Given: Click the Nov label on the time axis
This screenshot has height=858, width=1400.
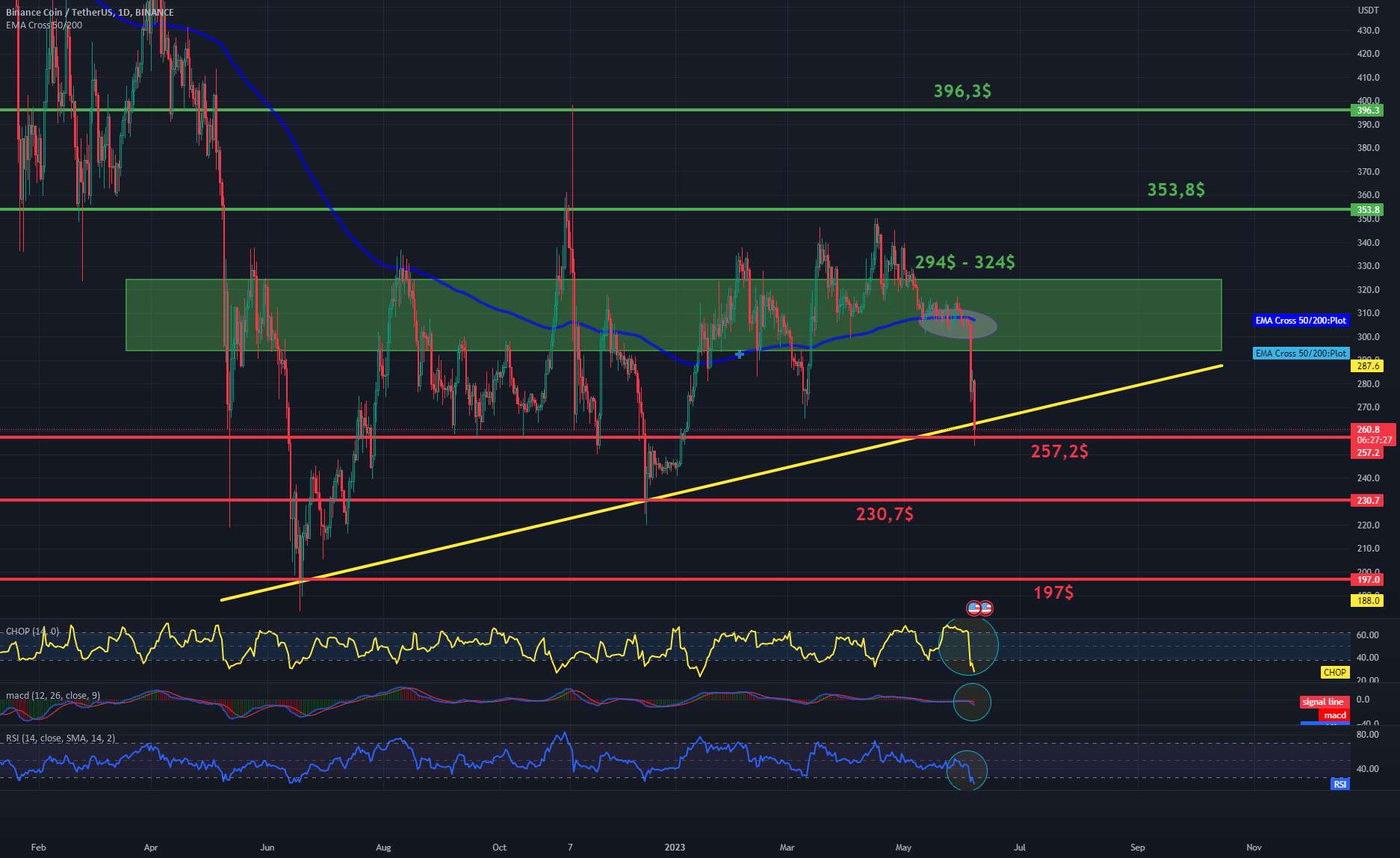Looking at the screenshot, I should pos(1254,848).
